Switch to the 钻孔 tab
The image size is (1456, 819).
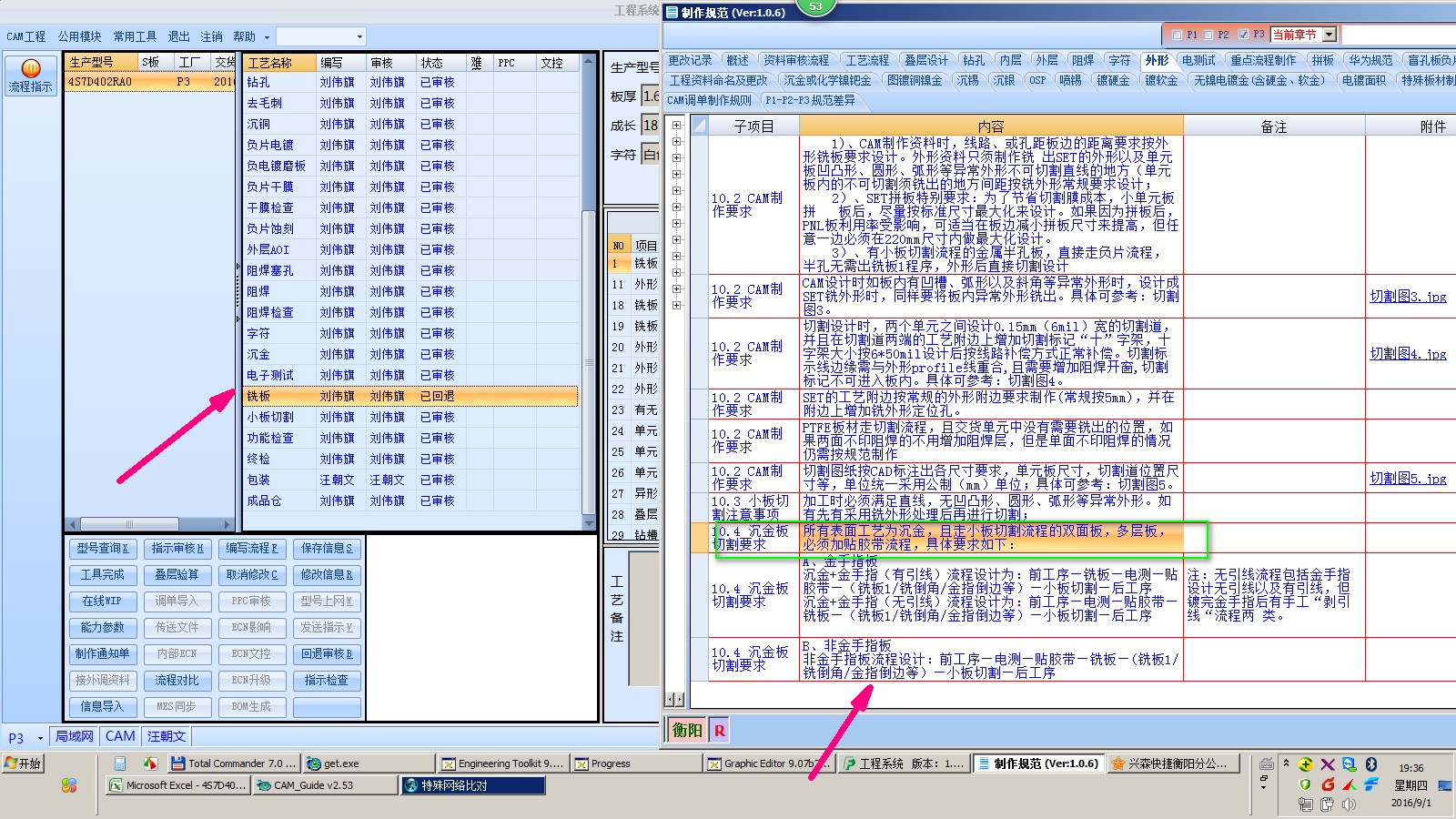[x=974, y=60]
